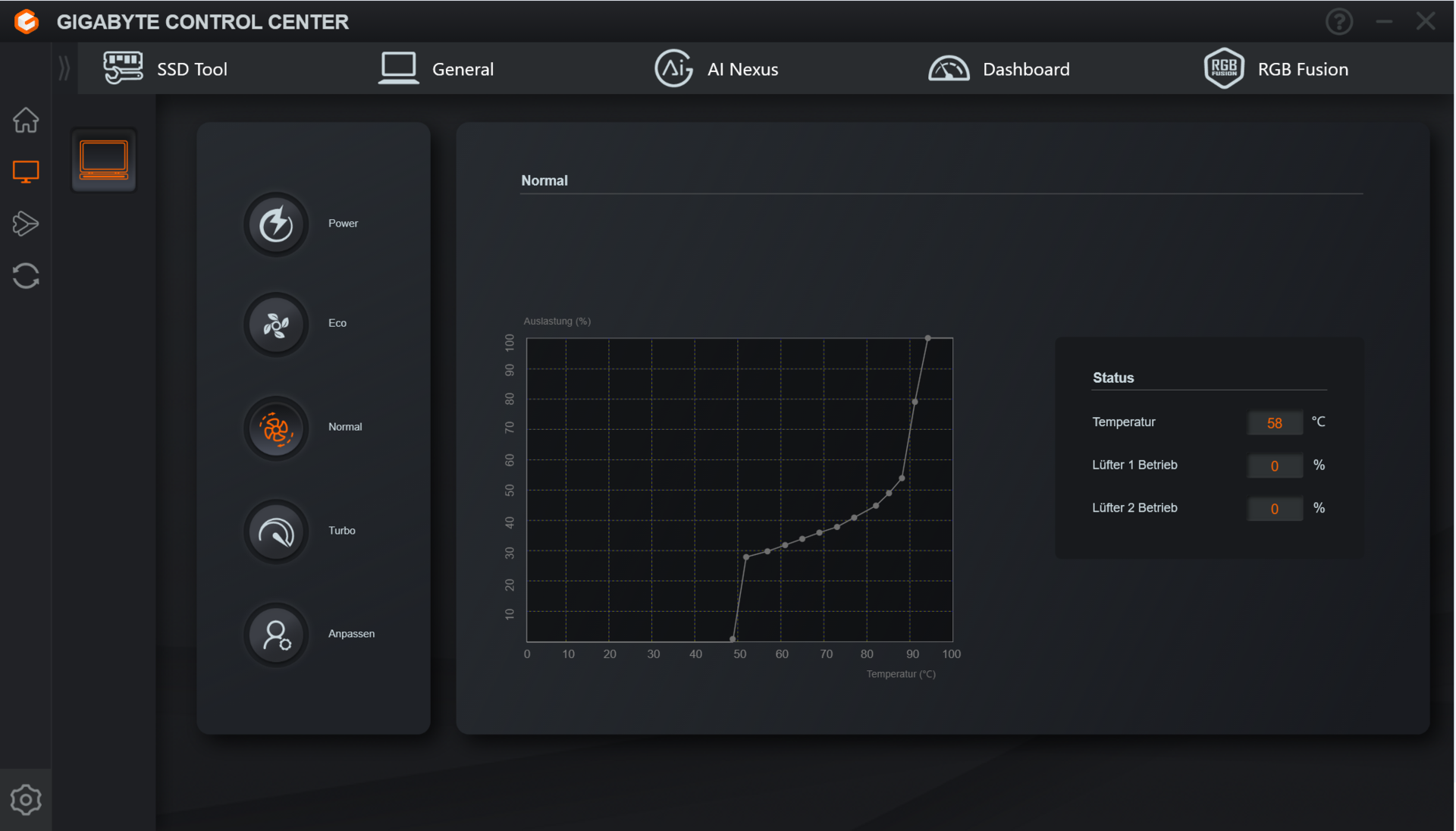Open the SSD Tool tab
This screenshot has height=831, width=1456.
(166, 69)
